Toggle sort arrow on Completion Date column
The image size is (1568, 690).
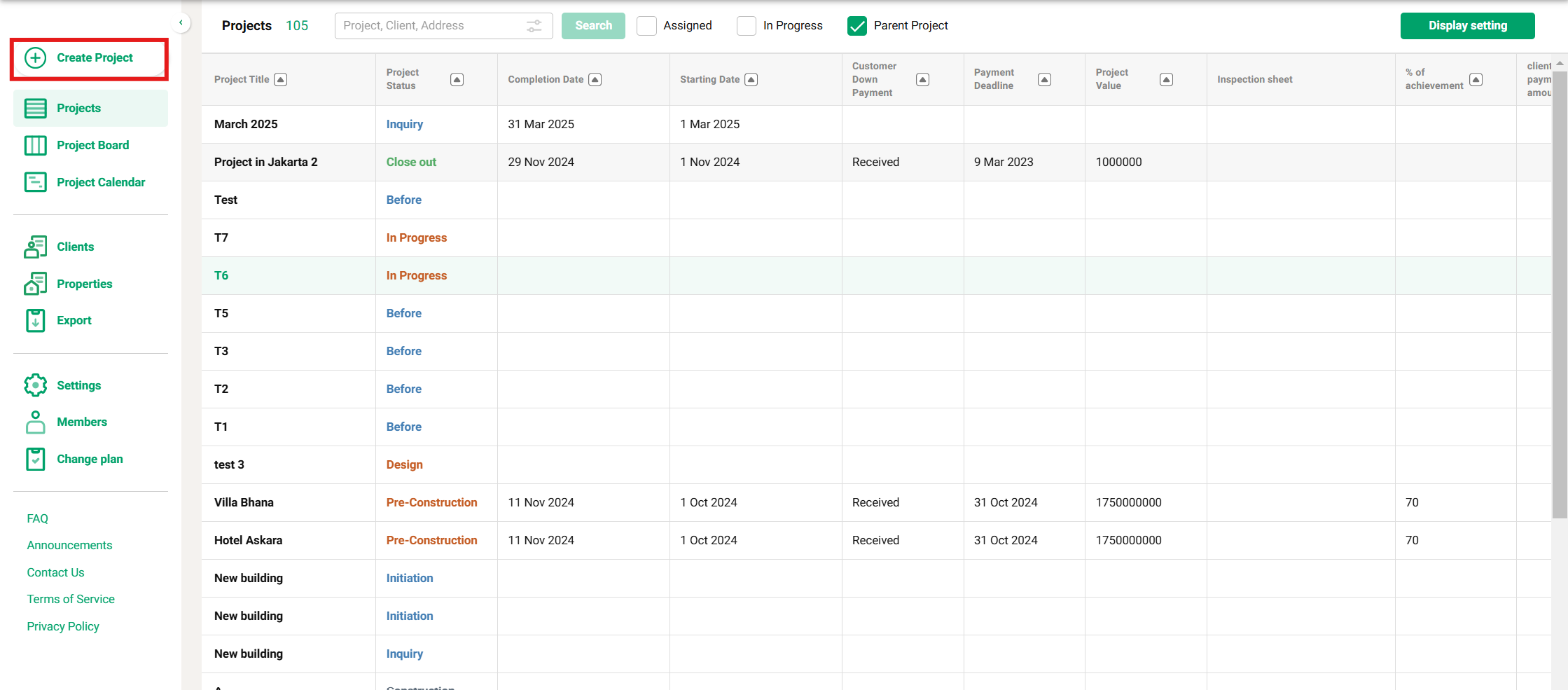coord(595,80)
